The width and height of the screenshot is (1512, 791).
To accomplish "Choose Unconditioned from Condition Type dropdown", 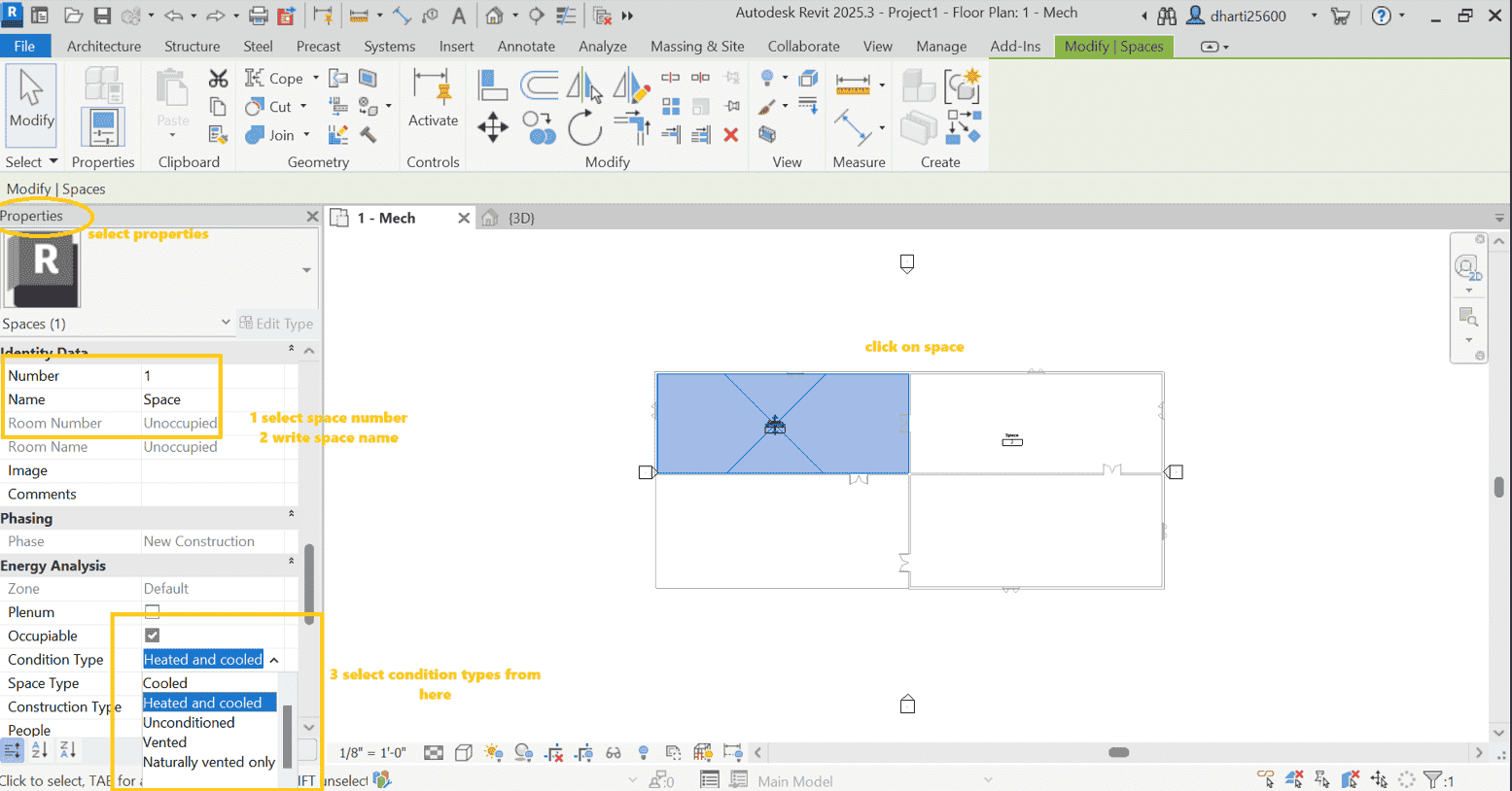I will click(190, 722).
